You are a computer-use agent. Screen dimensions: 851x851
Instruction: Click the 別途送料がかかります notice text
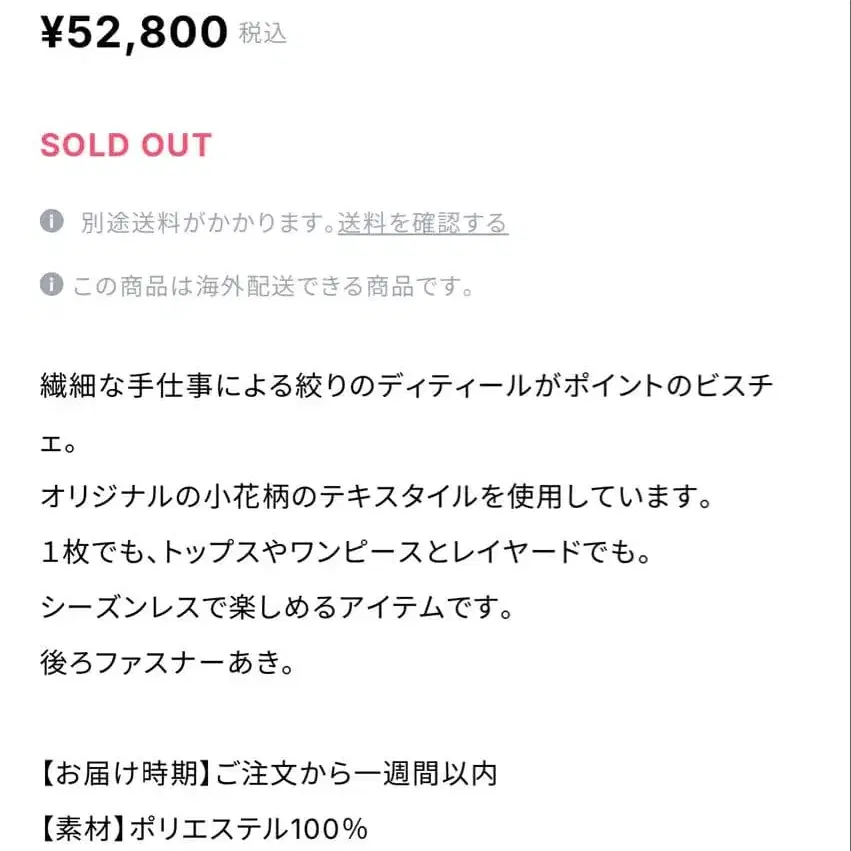point(208,223)
